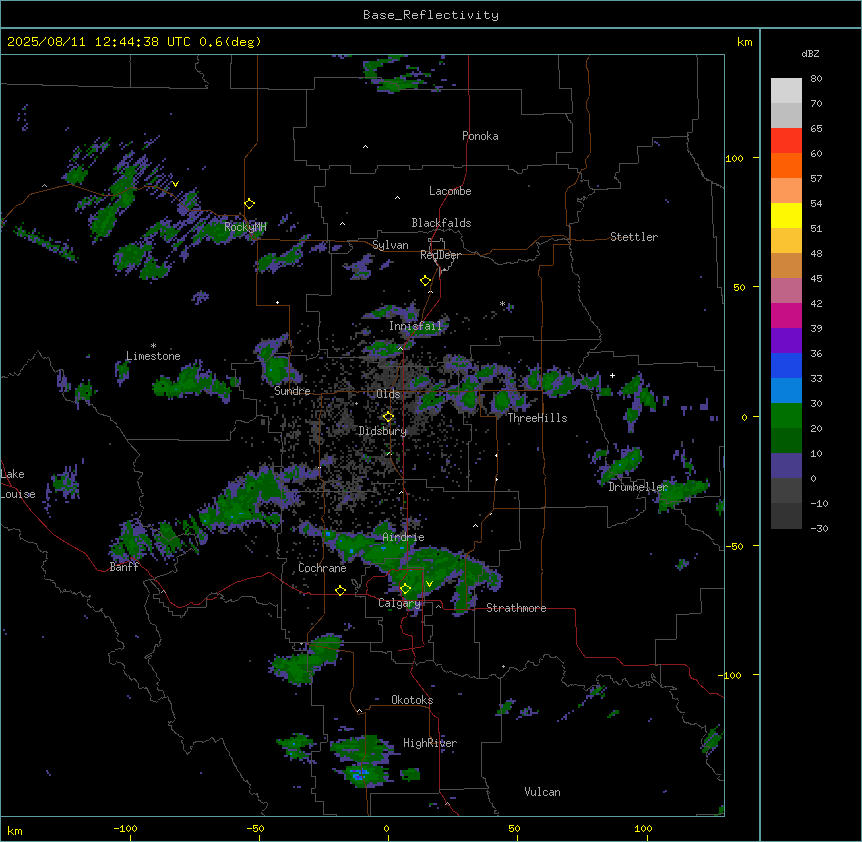
Task: Pick the orange 60-57 dBZ legend swatch
Action: tap(786, 166)
